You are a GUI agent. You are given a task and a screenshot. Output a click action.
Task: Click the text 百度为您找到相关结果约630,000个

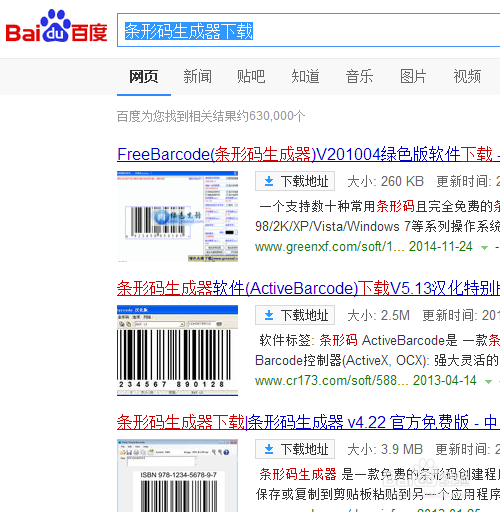[211, 116]
